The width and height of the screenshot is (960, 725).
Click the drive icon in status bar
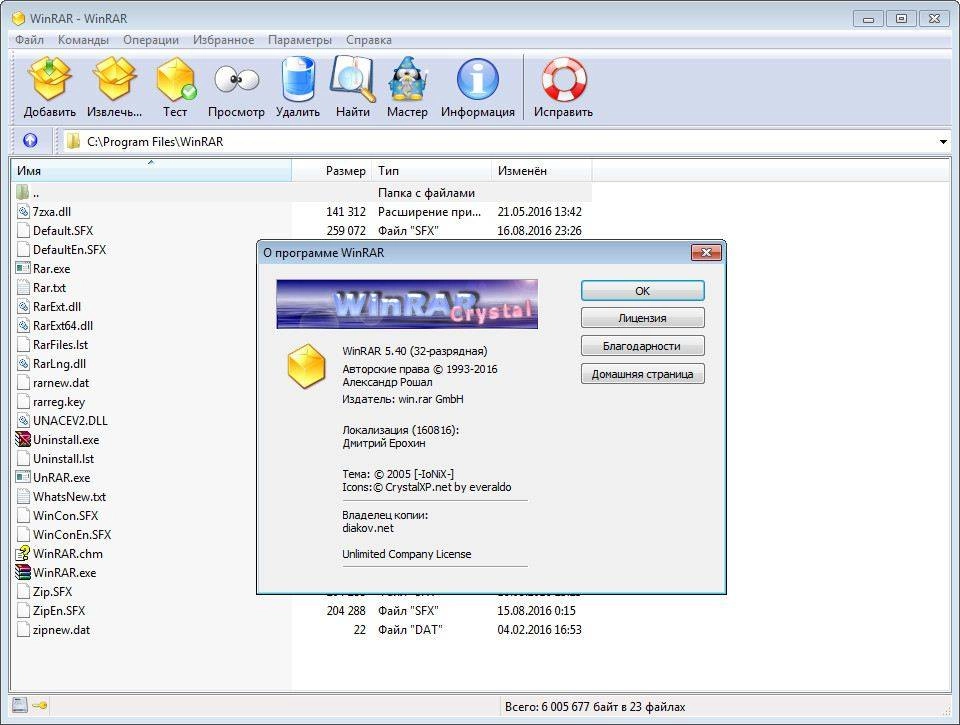click(20, 705)
